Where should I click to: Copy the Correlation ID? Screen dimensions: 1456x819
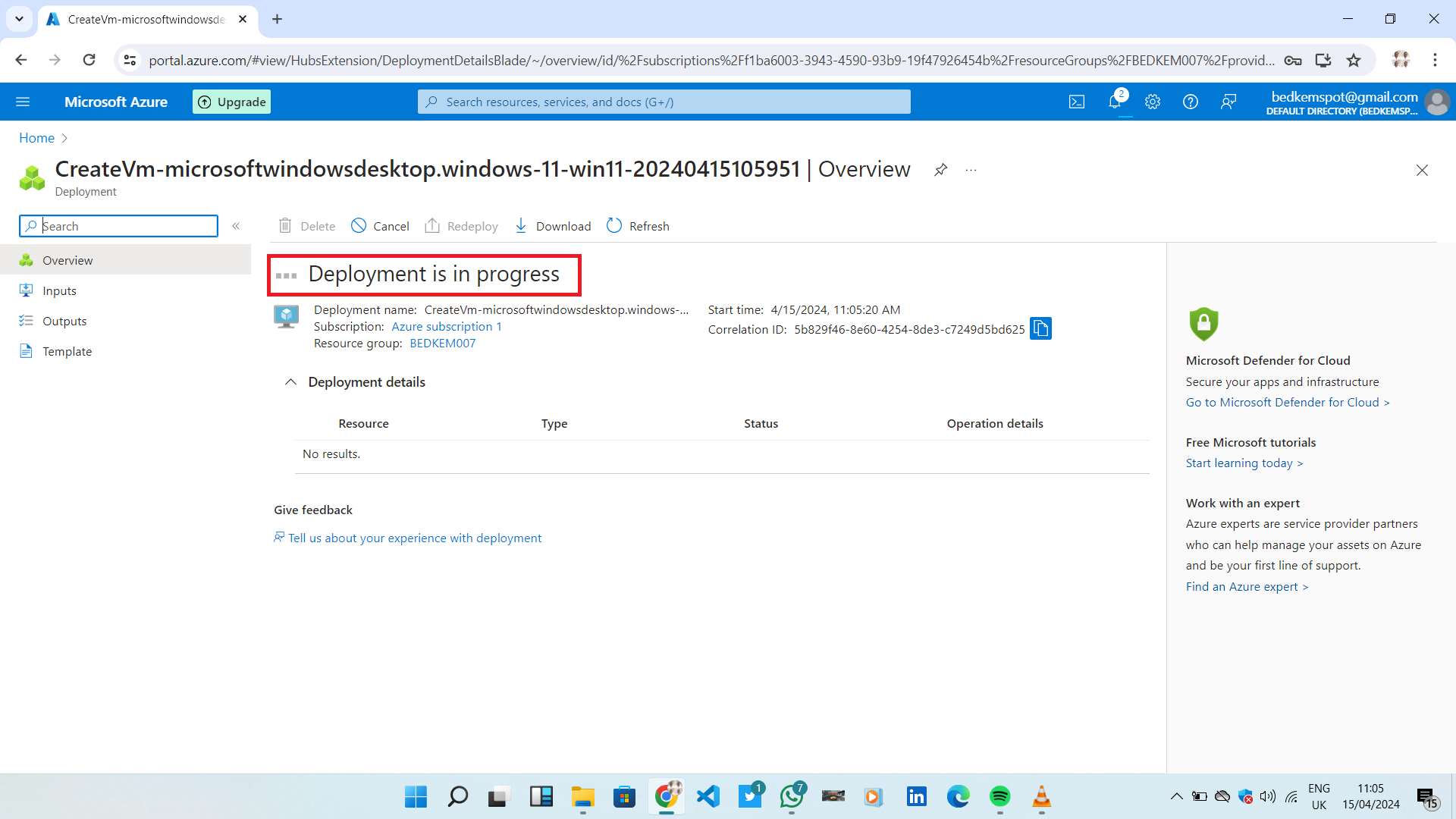1040,328
